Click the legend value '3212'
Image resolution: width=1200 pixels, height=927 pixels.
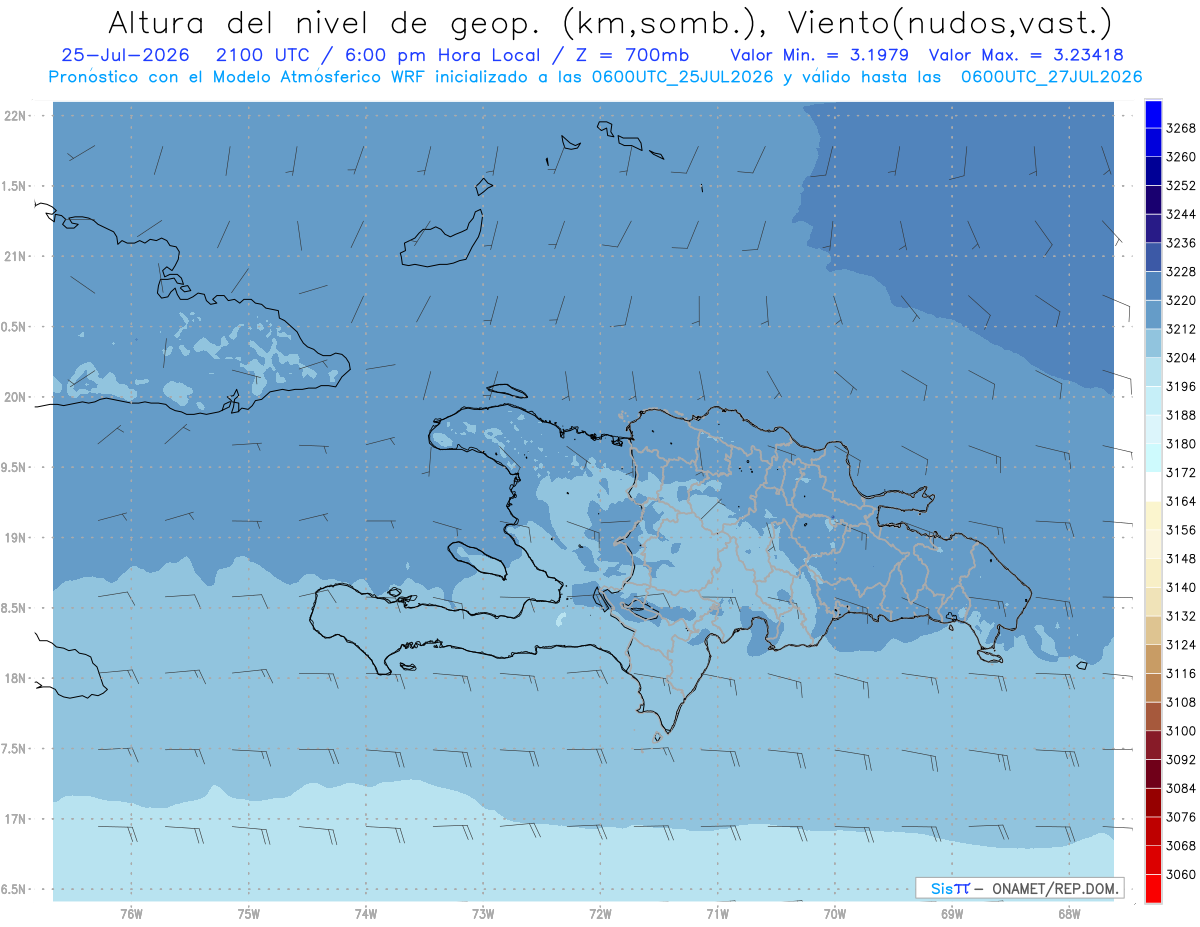click(x=1181, y=329)
